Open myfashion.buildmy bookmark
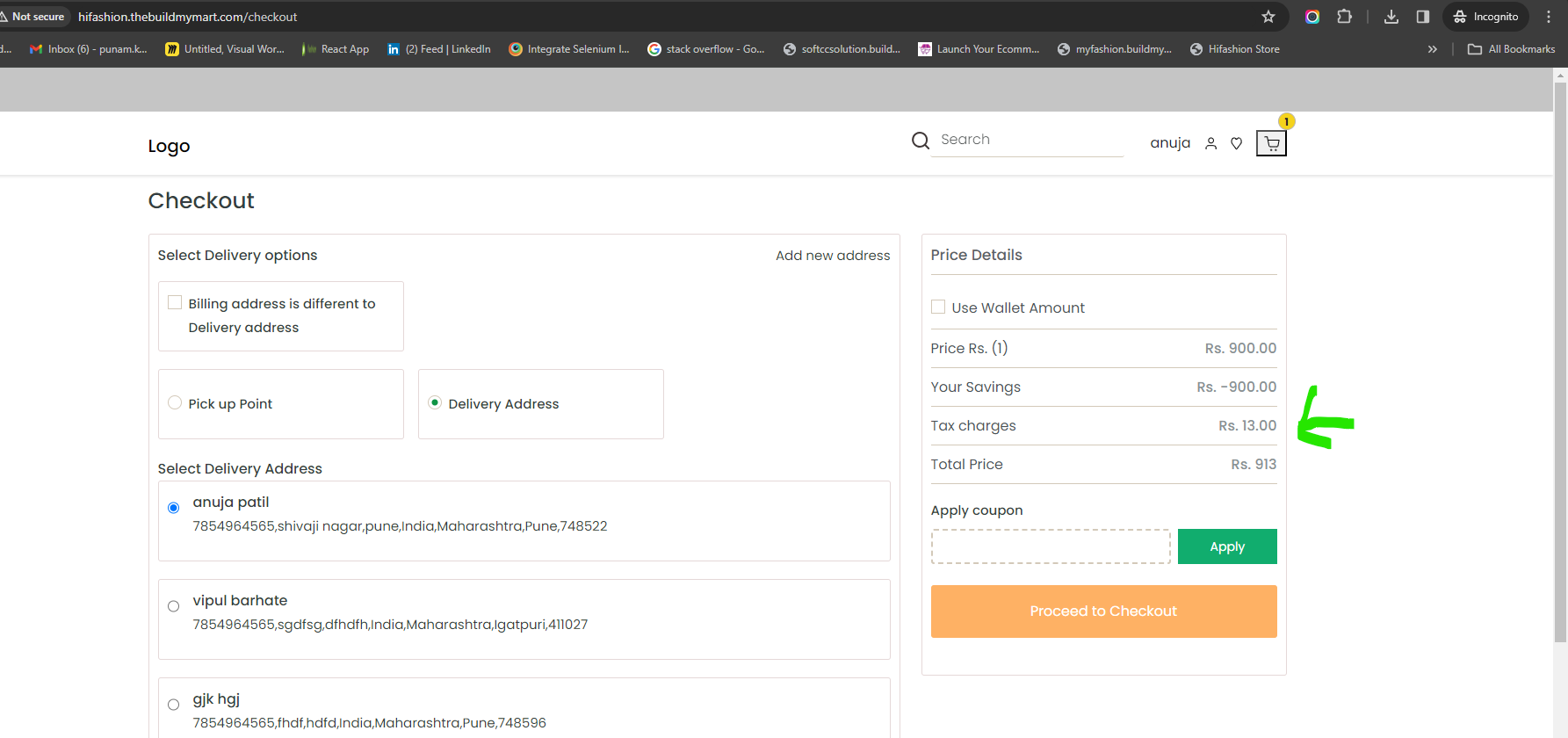 tap(1115, 49)
